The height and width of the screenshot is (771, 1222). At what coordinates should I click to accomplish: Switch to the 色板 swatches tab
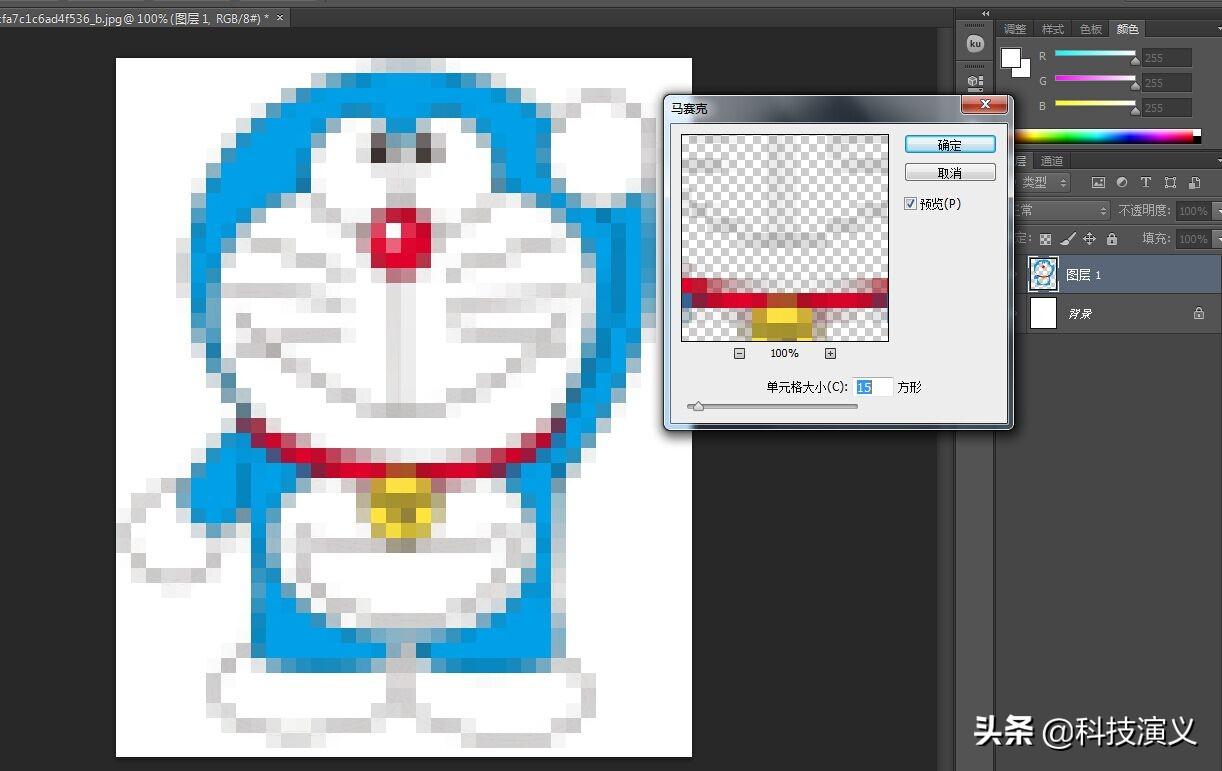[1089, 29]
